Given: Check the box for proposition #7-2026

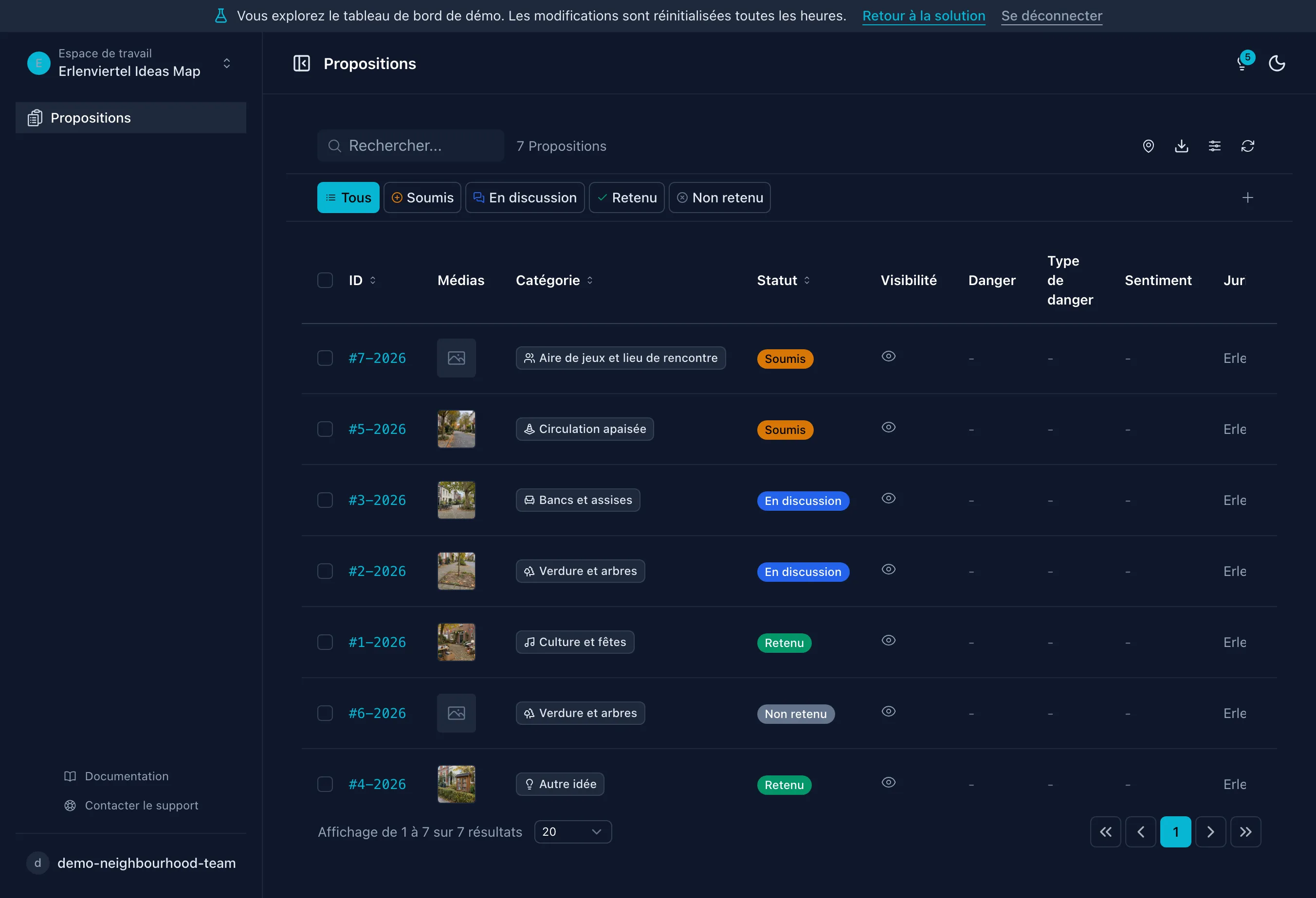Looking at the screenshot, I should tap(325, 358).
